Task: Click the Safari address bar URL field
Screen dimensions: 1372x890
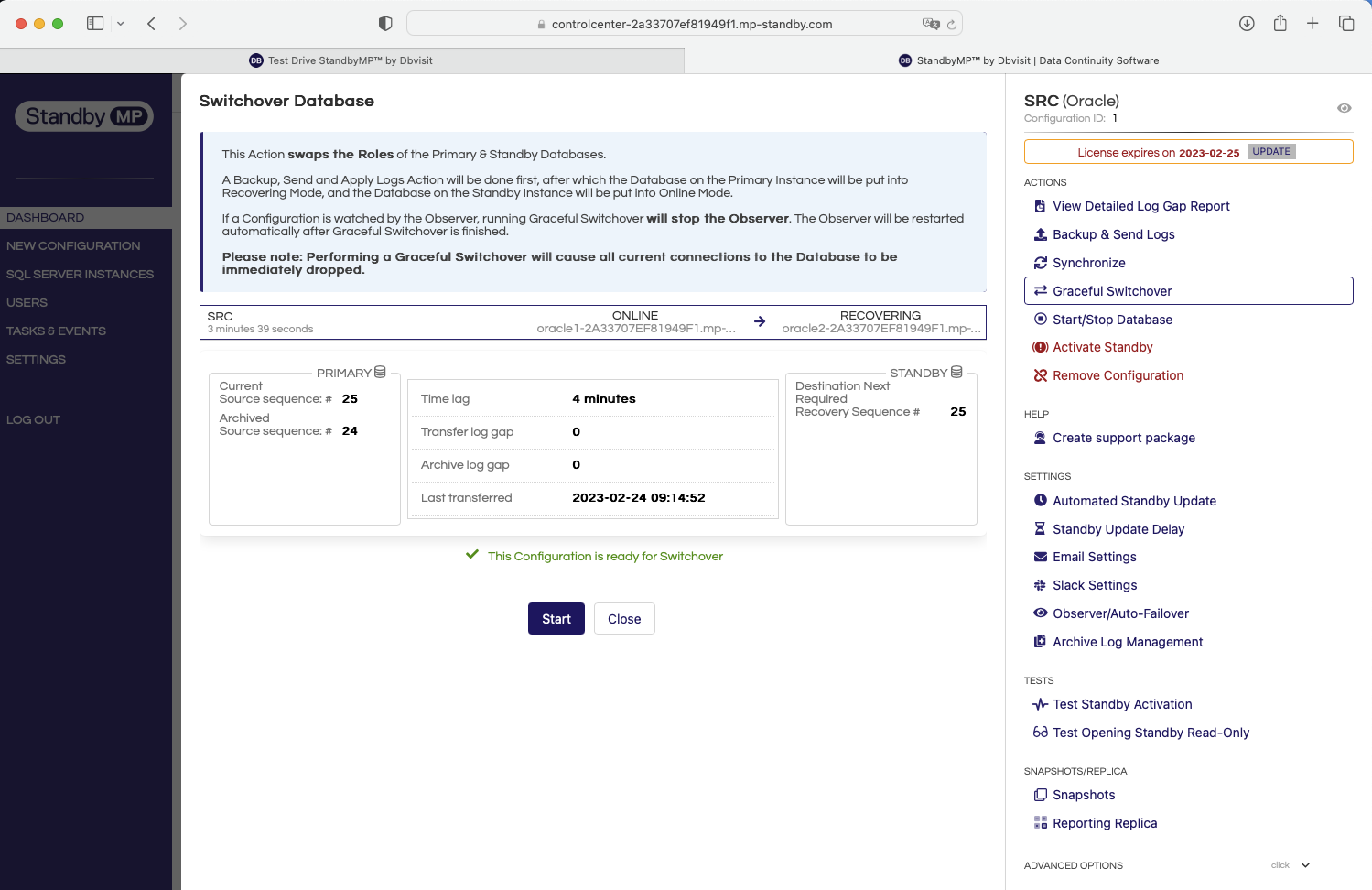Action: [x=691, y=24]
